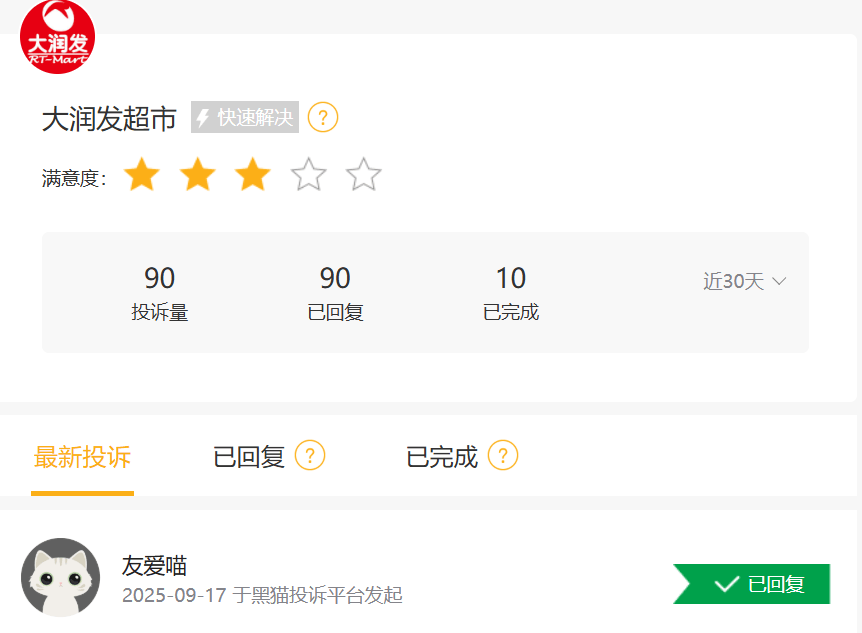Open user 友爱喵's profile name
Screen dimensions: 862x633
(154, 566)
